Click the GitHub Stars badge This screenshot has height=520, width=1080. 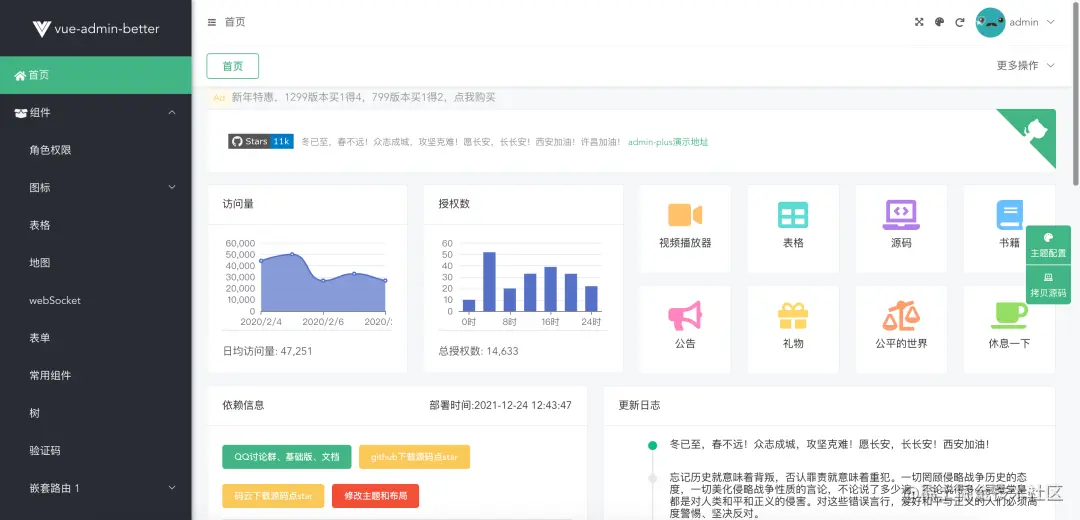tap(261, 141)
